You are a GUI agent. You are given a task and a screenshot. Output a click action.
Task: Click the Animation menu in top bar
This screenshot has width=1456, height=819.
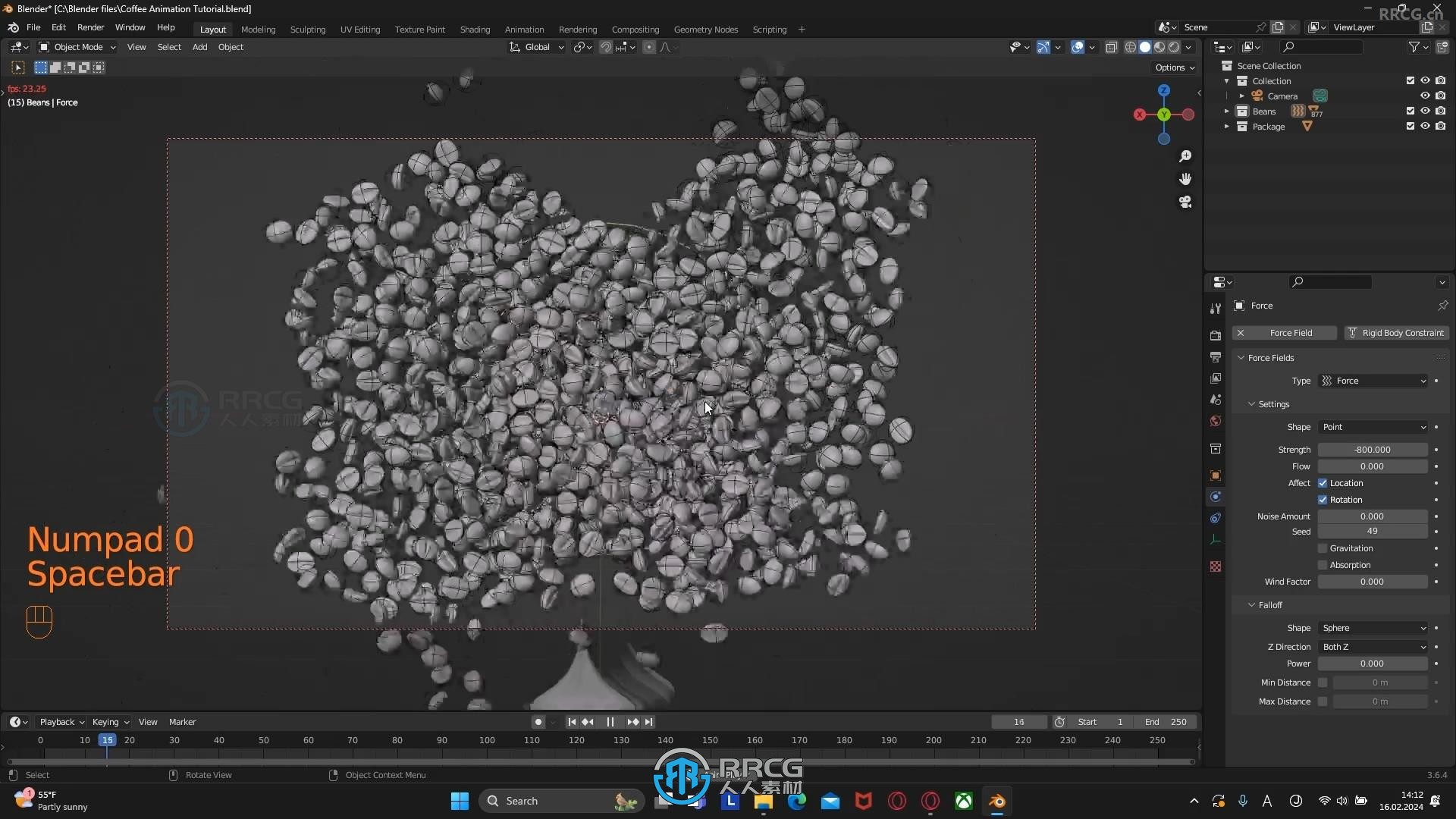click(523, 29)
